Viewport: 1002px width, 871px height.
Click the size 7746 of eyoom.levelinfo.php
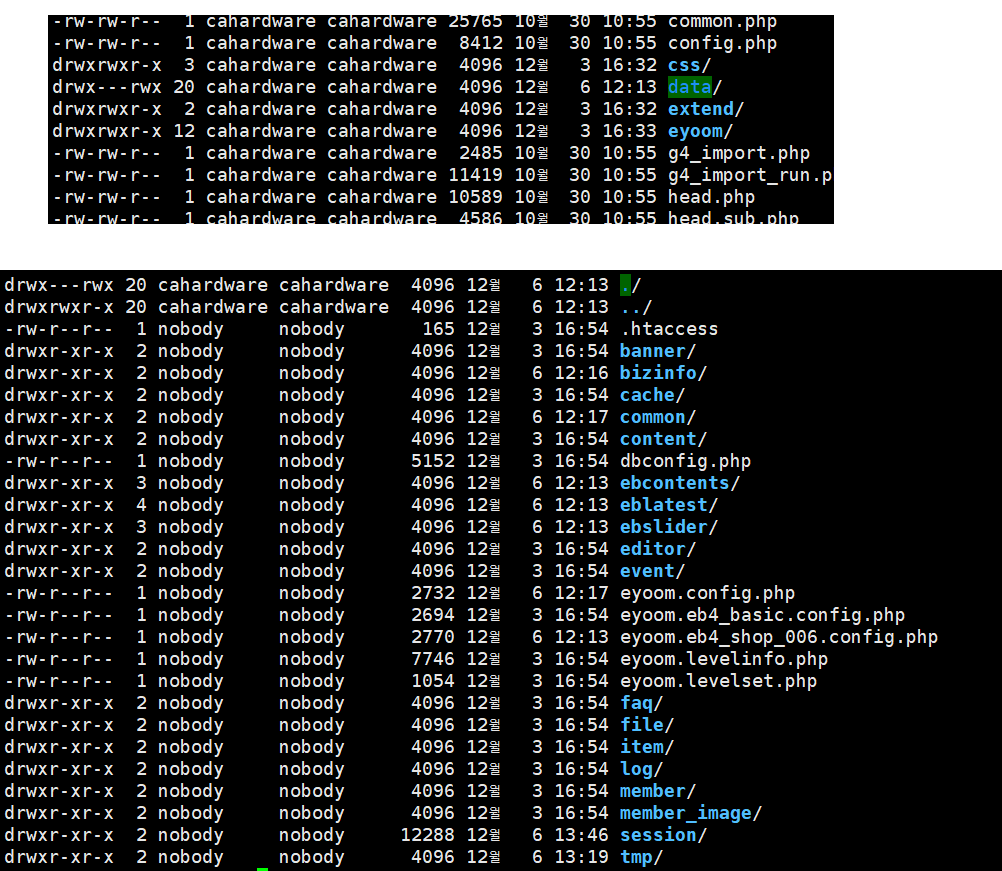click(x=433, y=659)
